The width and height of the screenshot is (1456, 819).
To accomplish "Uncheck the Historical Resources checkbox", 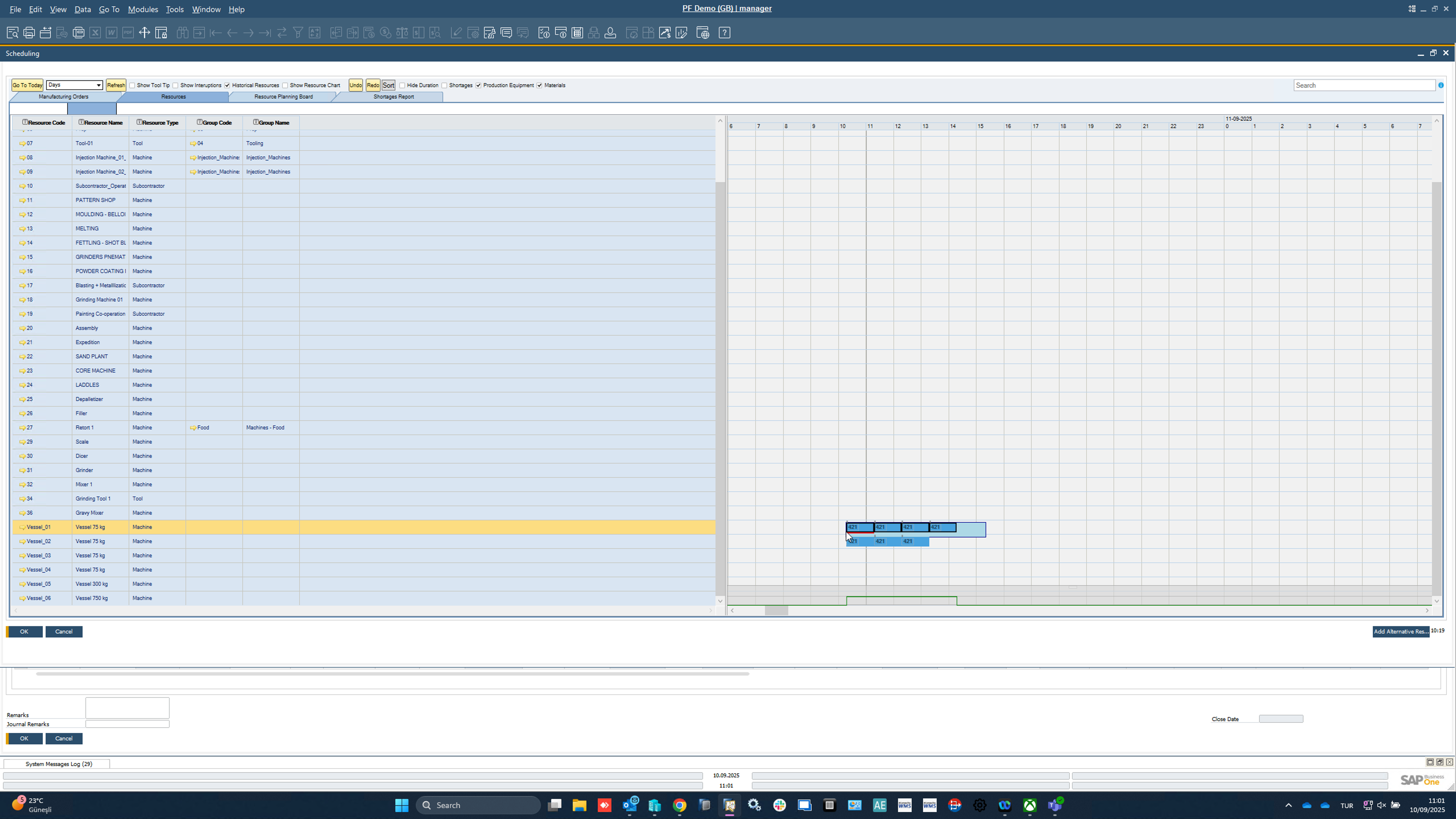I will [227, 85].
